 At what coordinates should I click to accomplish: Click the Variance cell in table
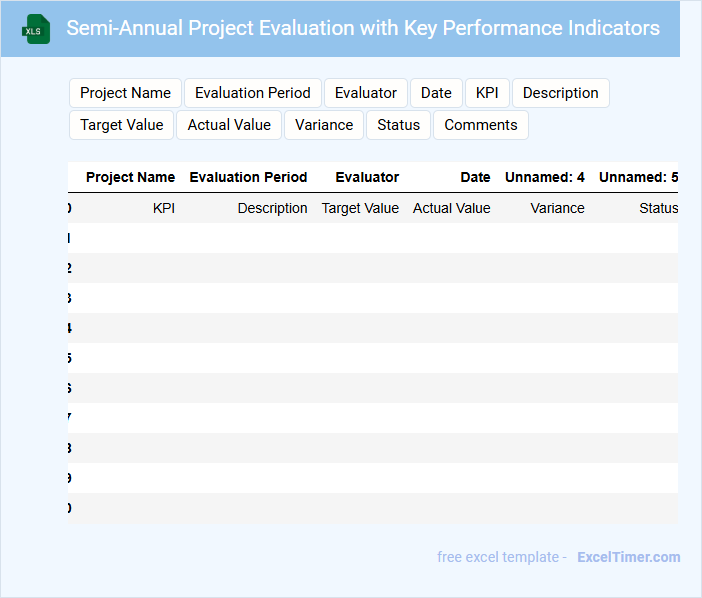(x=557, y=208)
